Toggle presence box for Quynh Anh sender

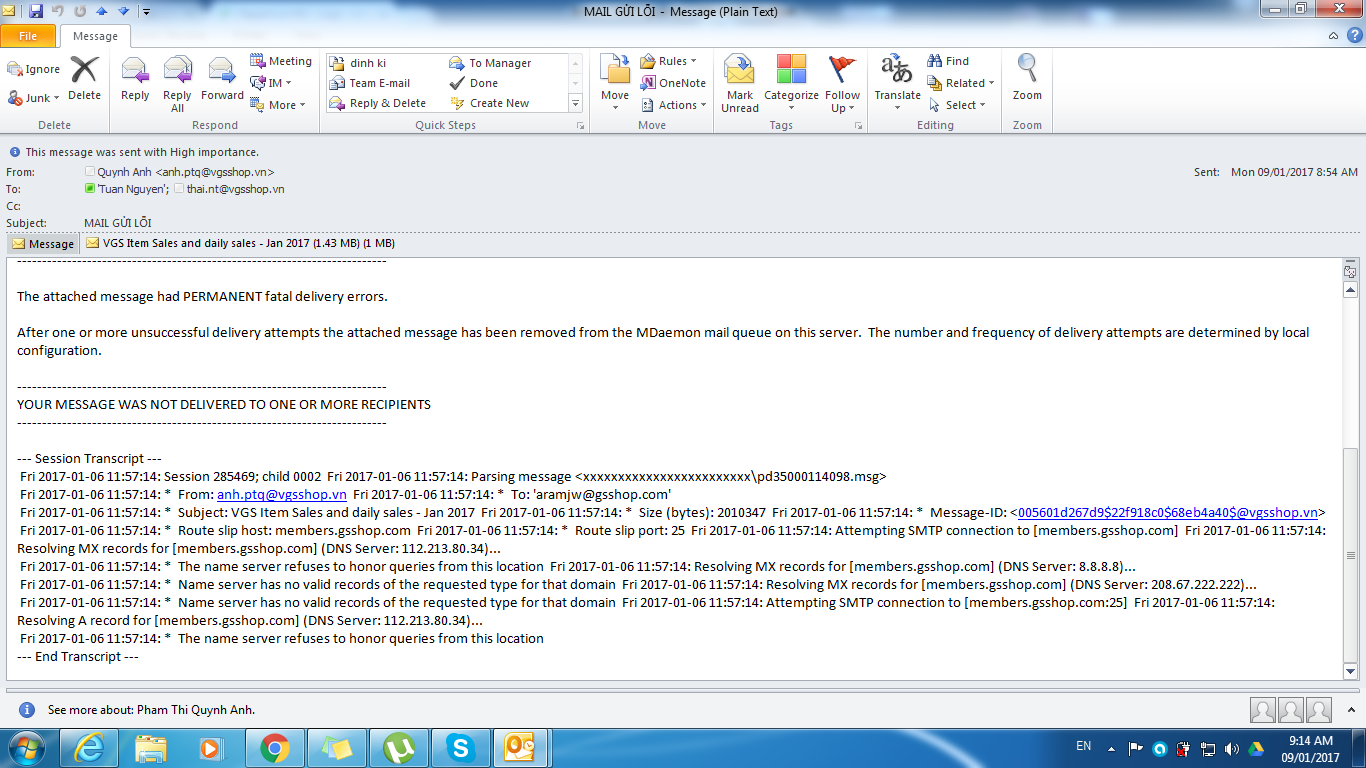(90, 172)
